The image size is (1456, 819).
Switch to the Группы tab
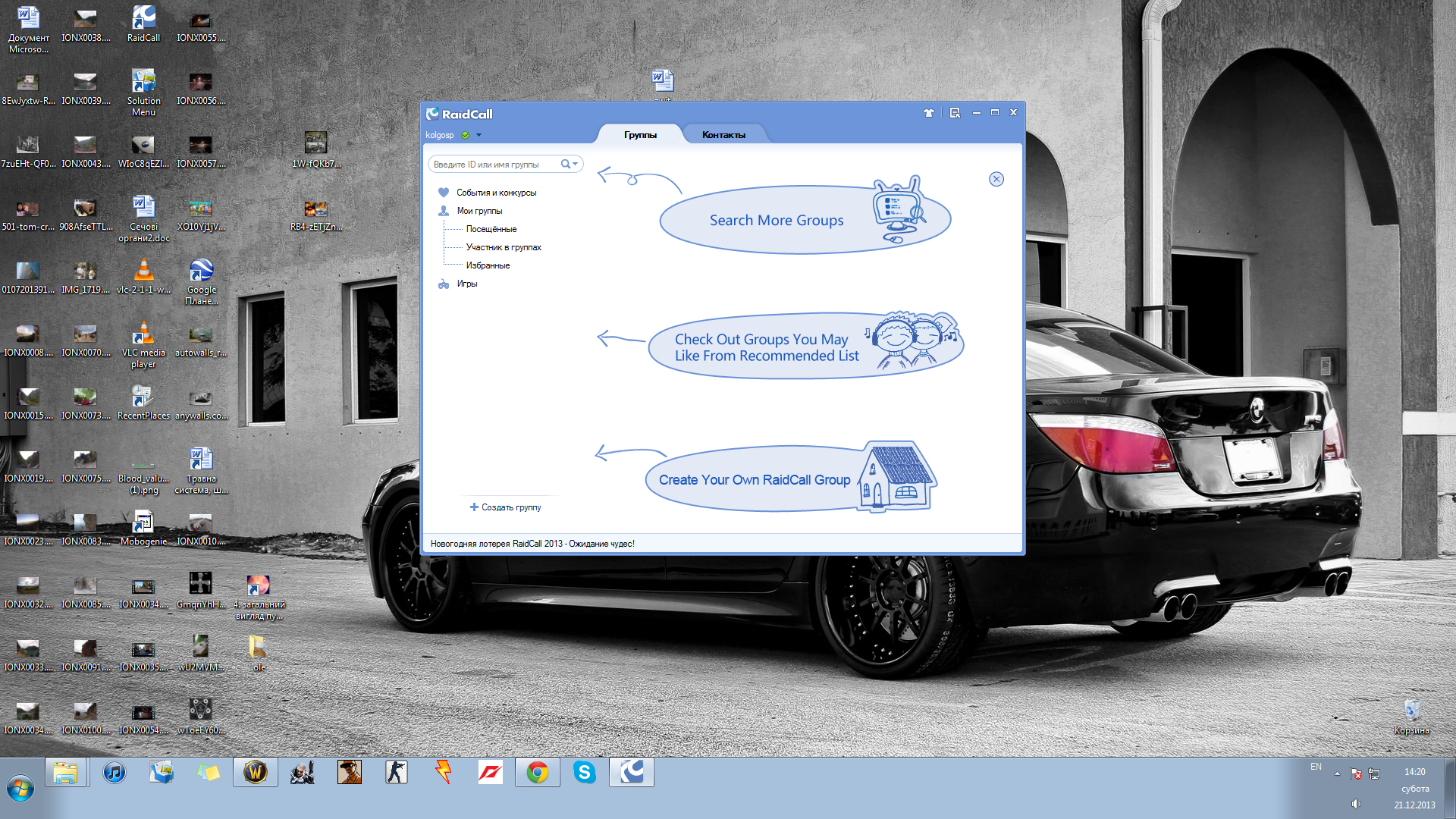(640, 134)
